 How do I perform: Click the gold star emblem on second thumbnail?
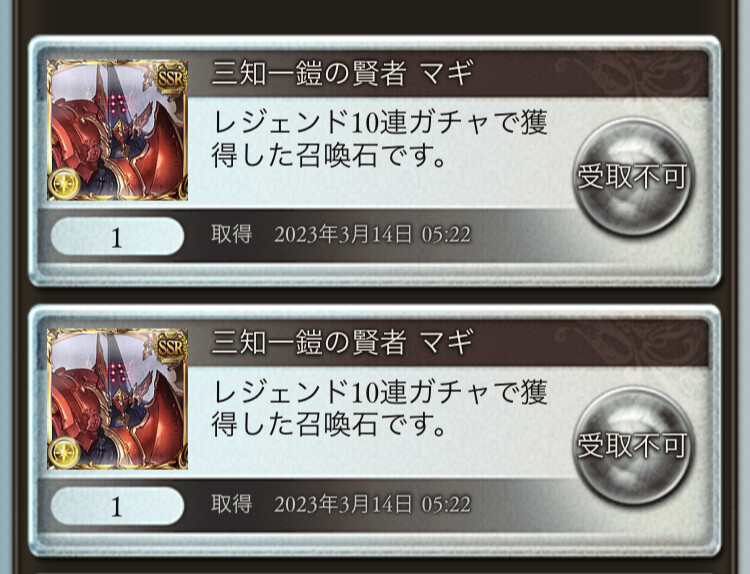(x=64, y=452)
